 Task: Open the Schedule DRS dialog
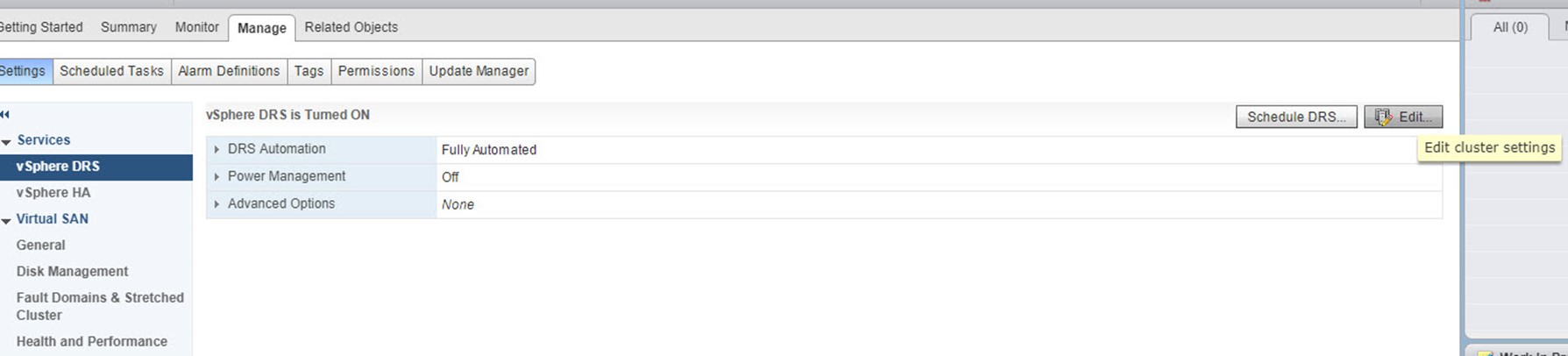[x=1296, y=117]
